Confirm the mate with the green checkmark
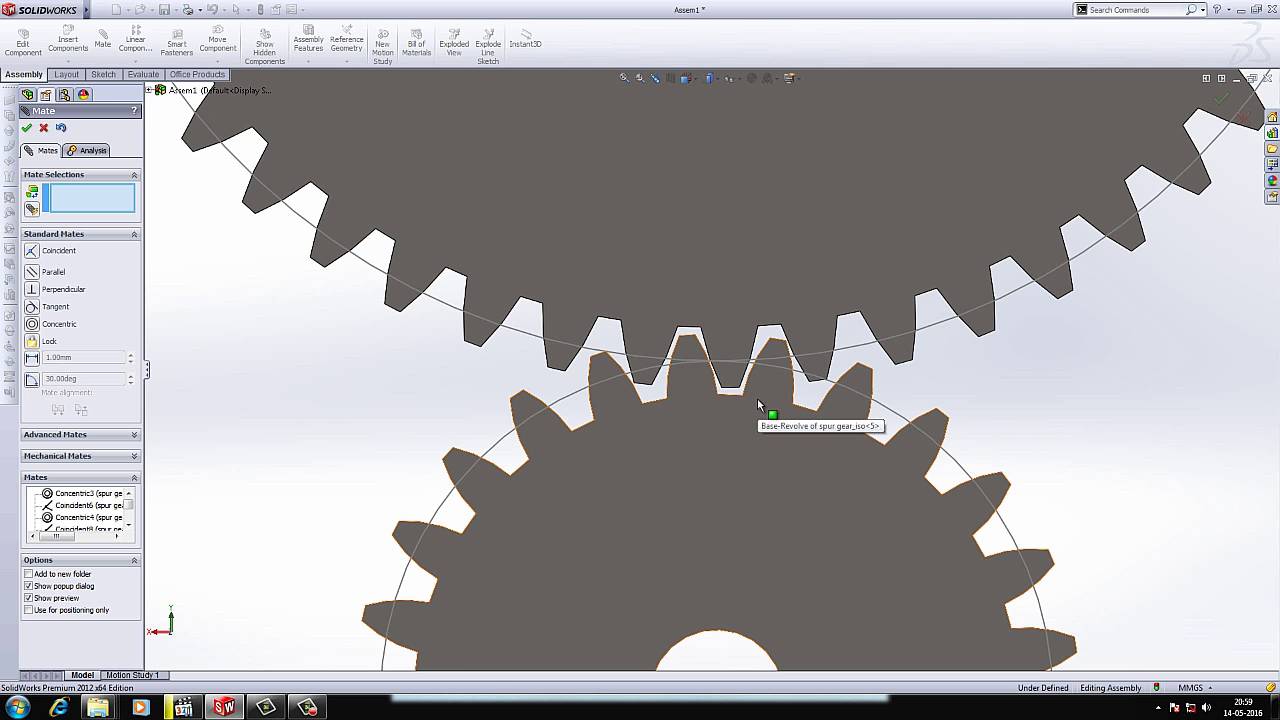This screenshot has height=720, width=1280. 27,128
